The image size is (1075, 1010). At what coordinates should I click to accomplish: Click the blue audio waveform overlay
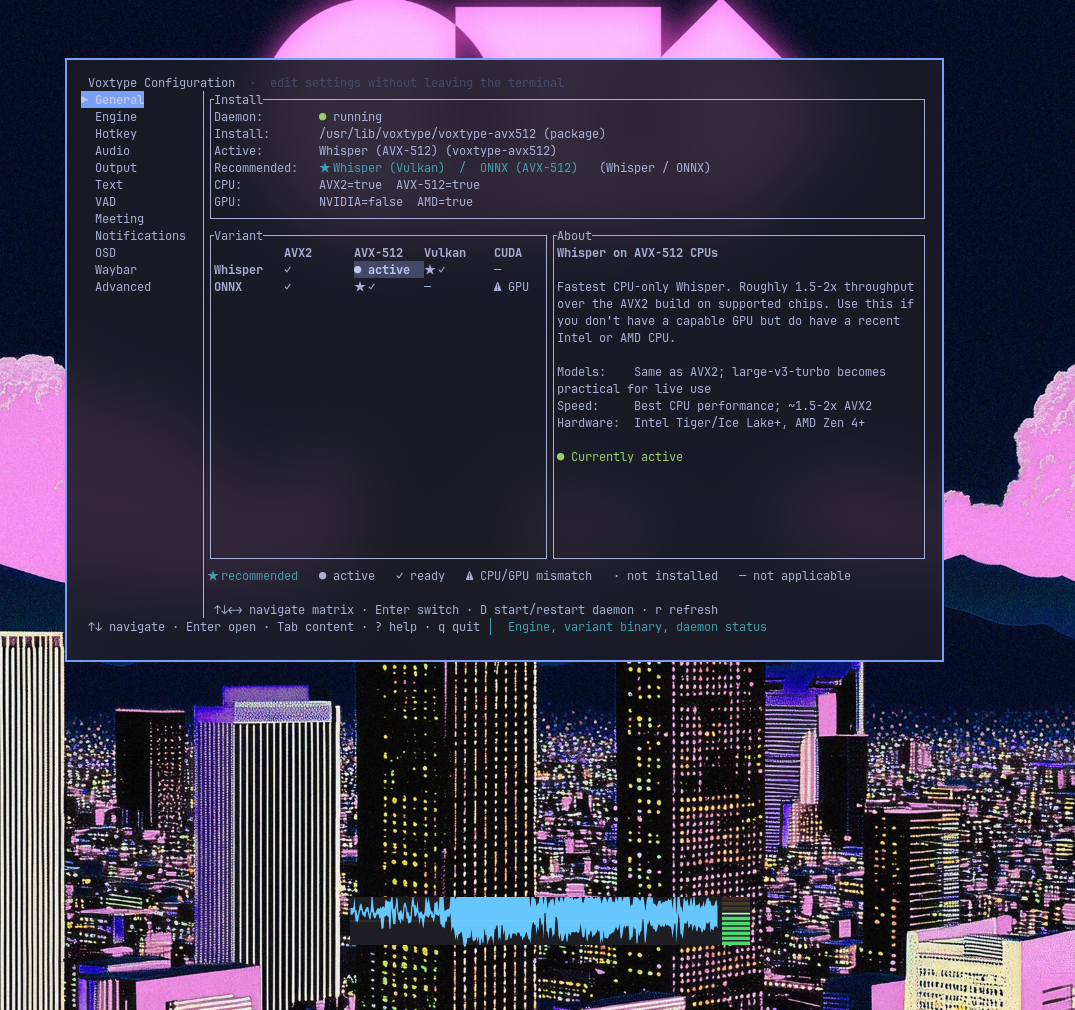pos(534,921)
